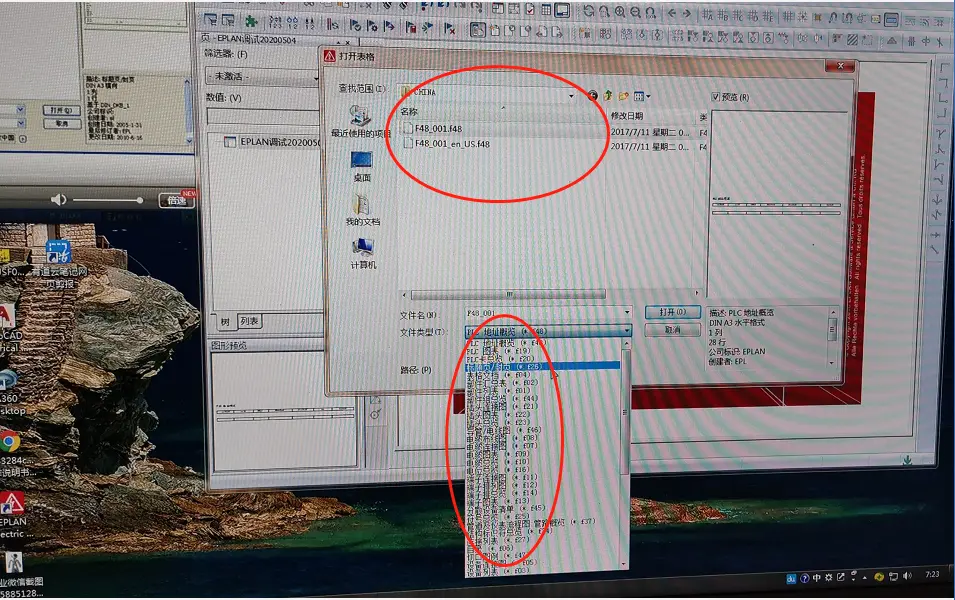Click the 倍速 playback speed button
The image size is (955, 600).
click(x=176, y=200)
